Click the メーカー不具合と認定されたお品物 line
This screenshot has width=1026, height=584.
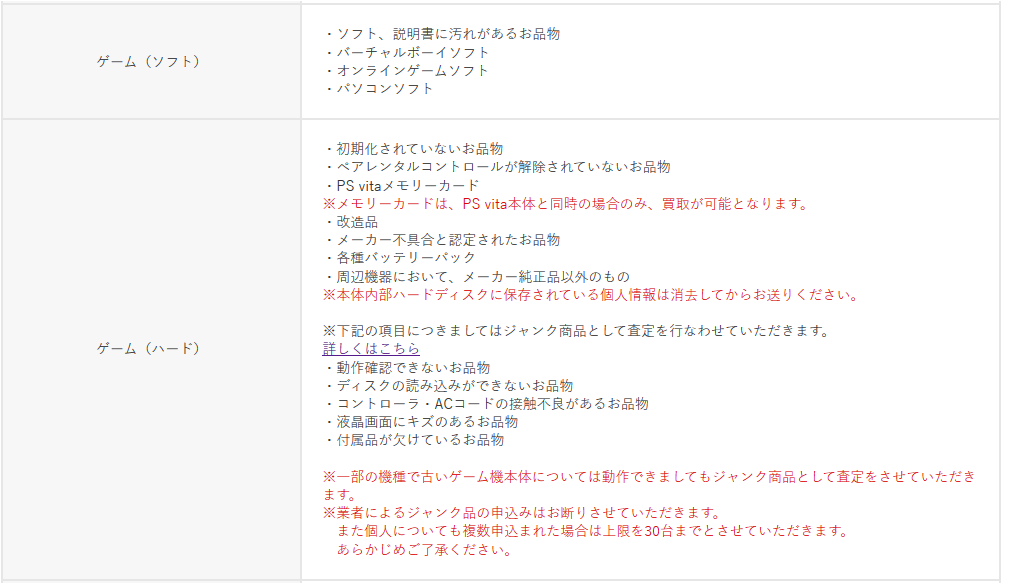click(x=442, y=240)
